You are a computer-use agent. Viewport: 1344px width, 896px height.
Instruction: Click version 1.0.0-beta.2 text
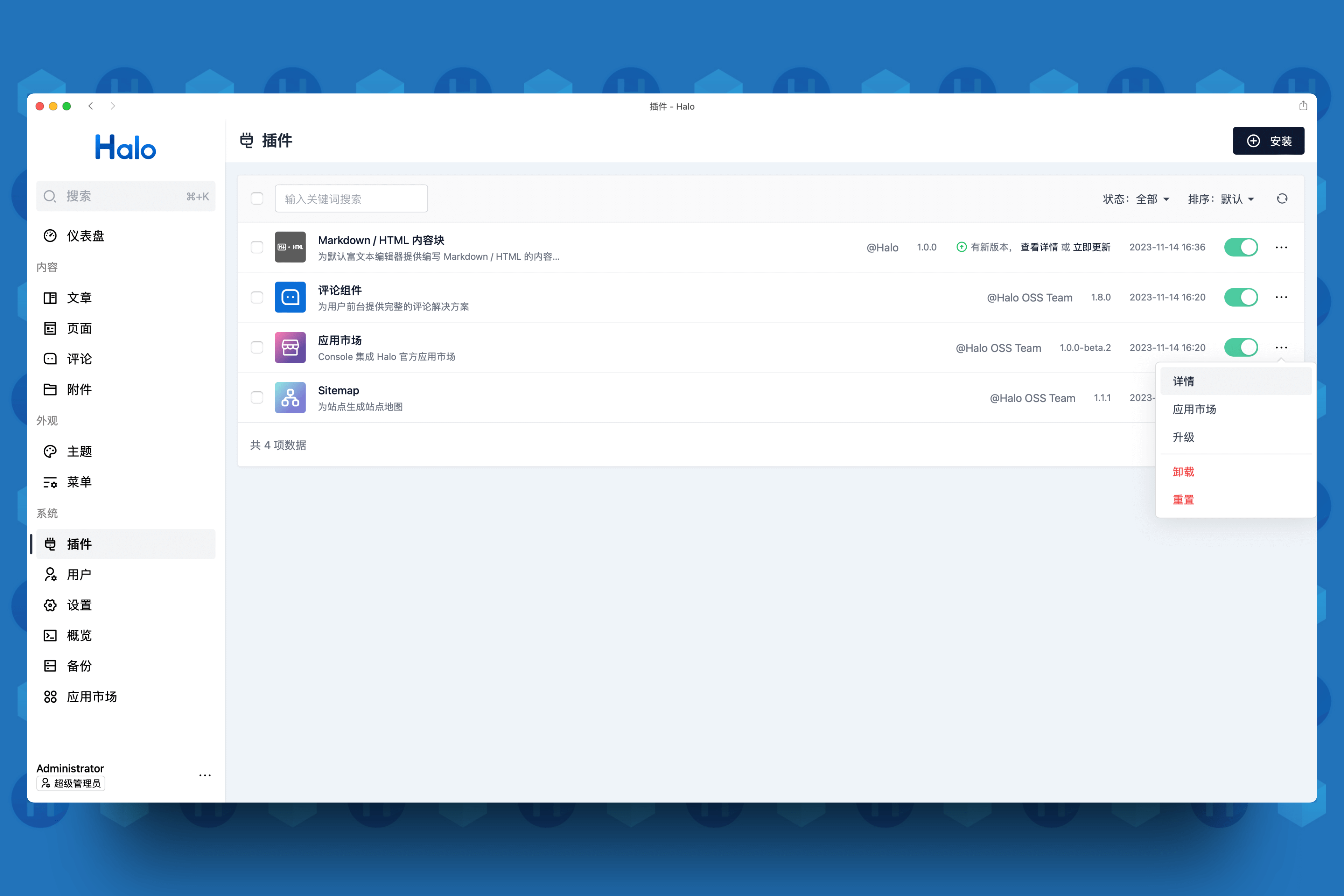pyautogui.click(x=1085, y=348)
